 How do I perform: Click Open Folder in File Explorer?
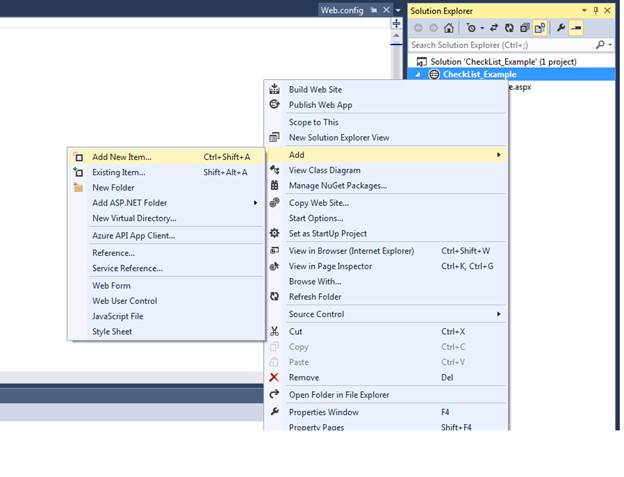[386, 395]
